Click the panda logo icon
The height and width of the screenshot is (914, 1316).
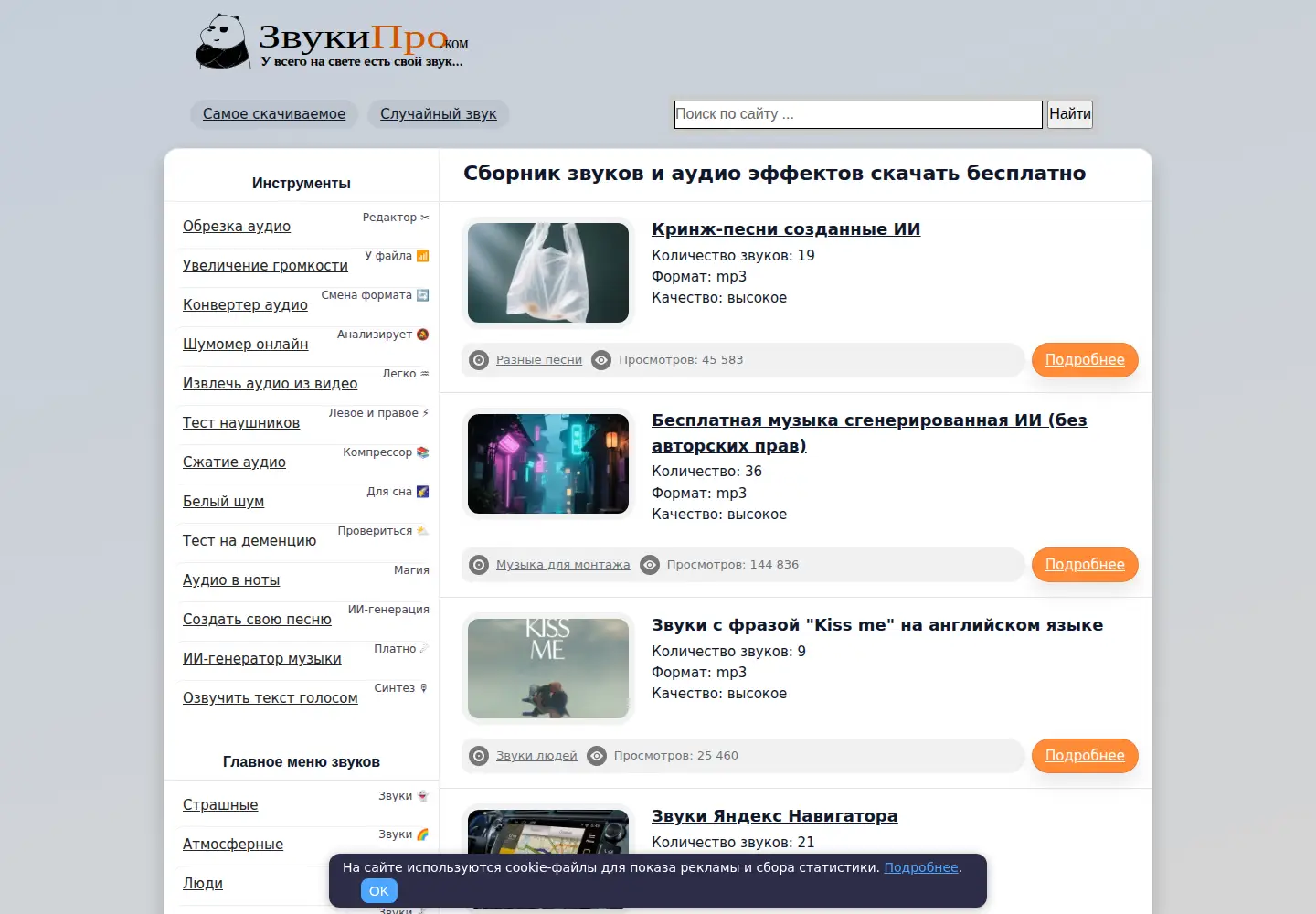222,41
